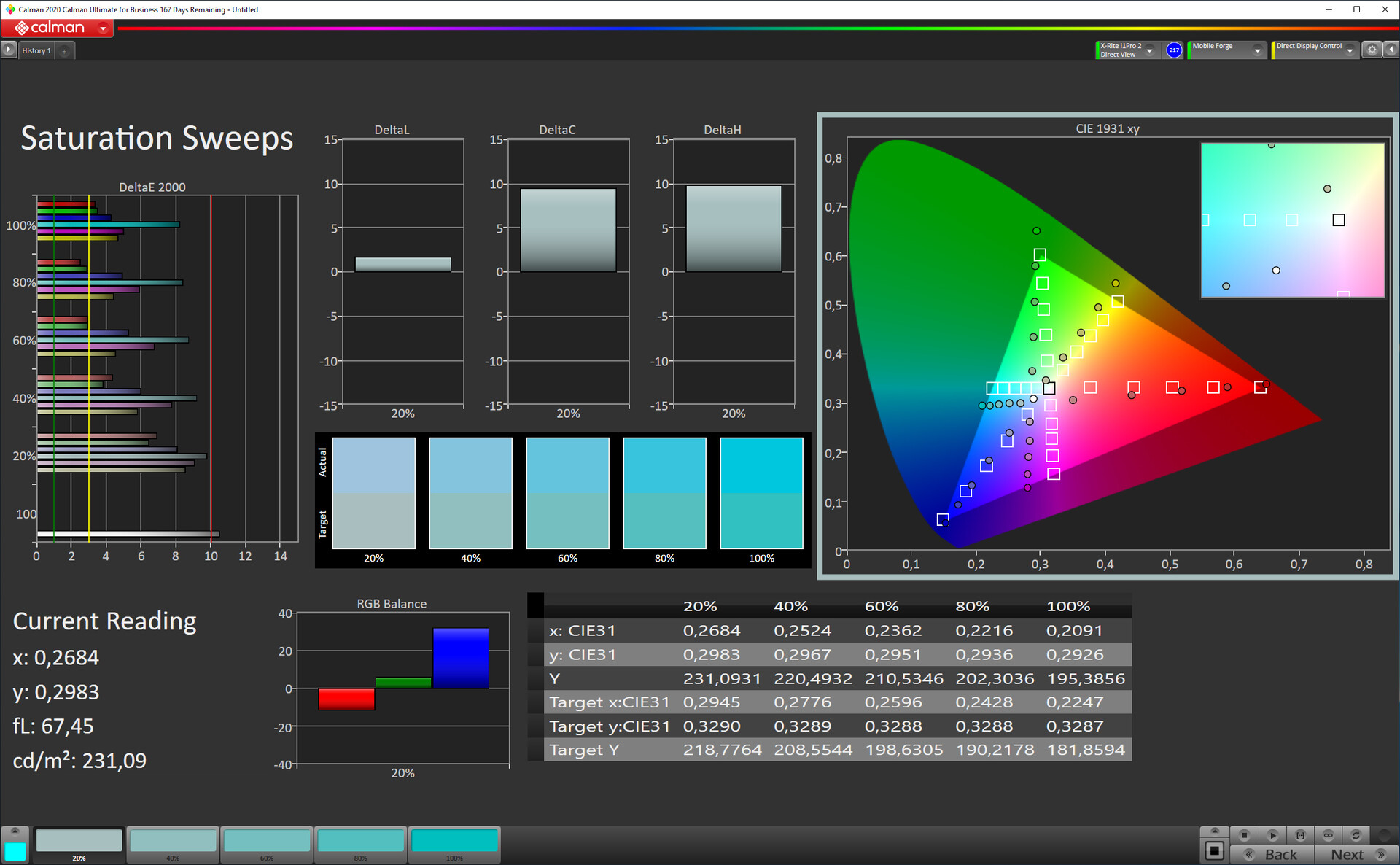Click the refresh cycle icon
The height and width of the screenshot is (865, 1400).
click(1356, 835)
